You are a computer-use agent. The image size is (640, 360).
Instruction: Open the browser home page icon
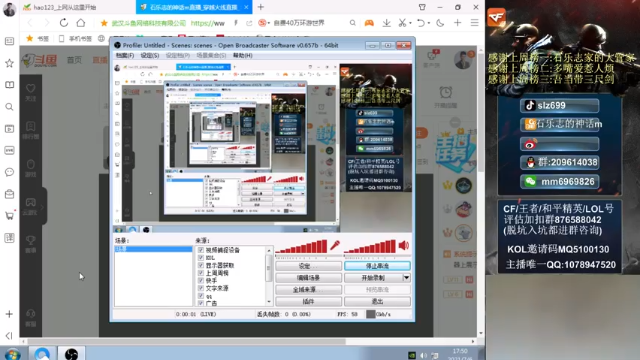click(81, 23)
